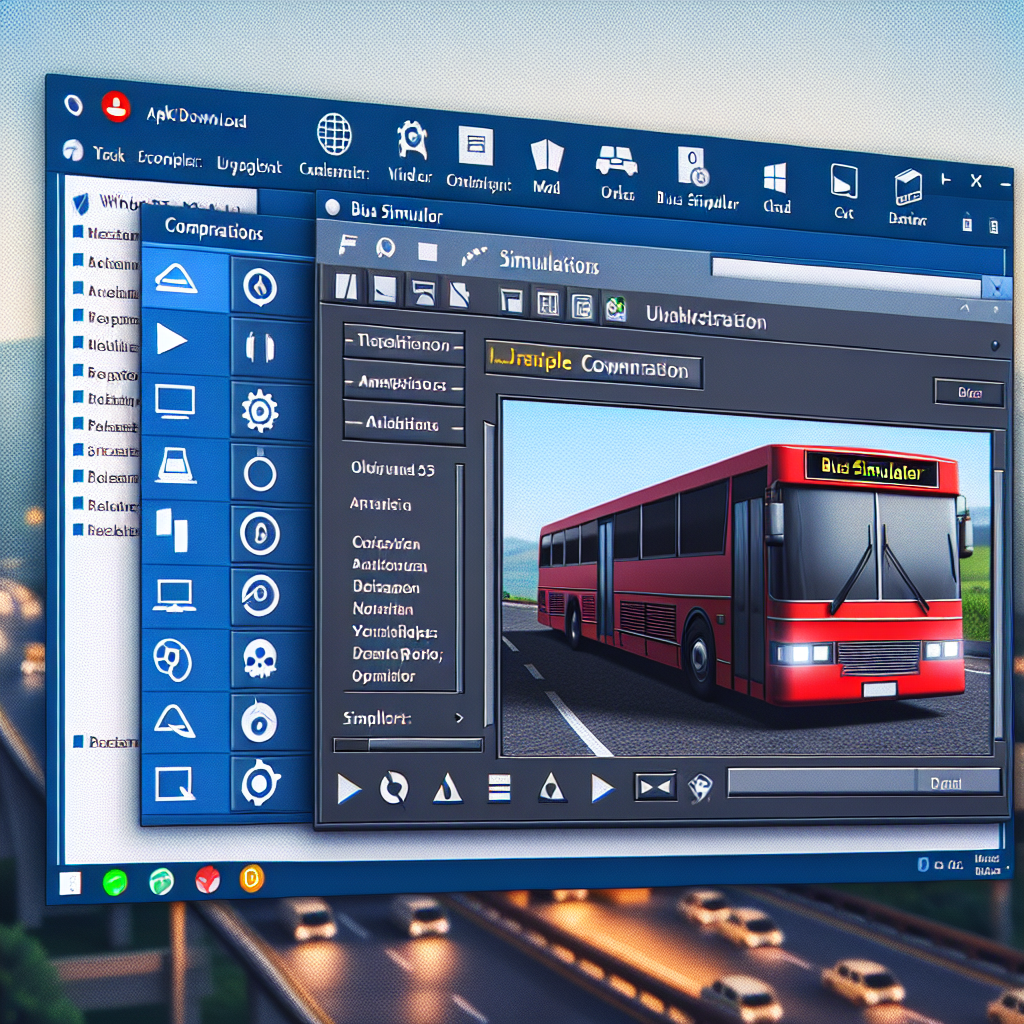Screen dimensions: 1024x1024
Task: Click the Bira button above the preview
Action: (x=969, y=392)
